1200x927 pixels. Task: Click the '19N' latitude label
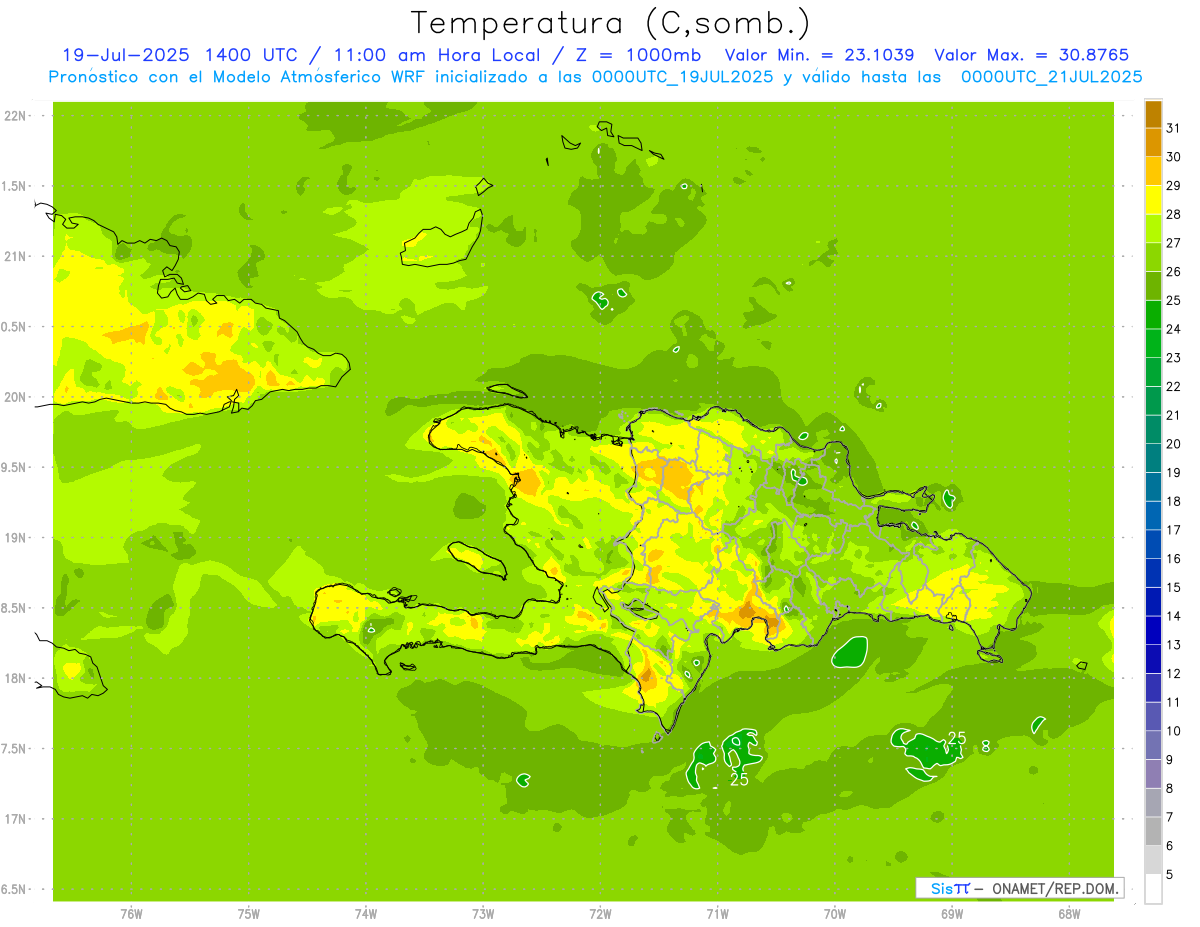[x=16, y=538]
